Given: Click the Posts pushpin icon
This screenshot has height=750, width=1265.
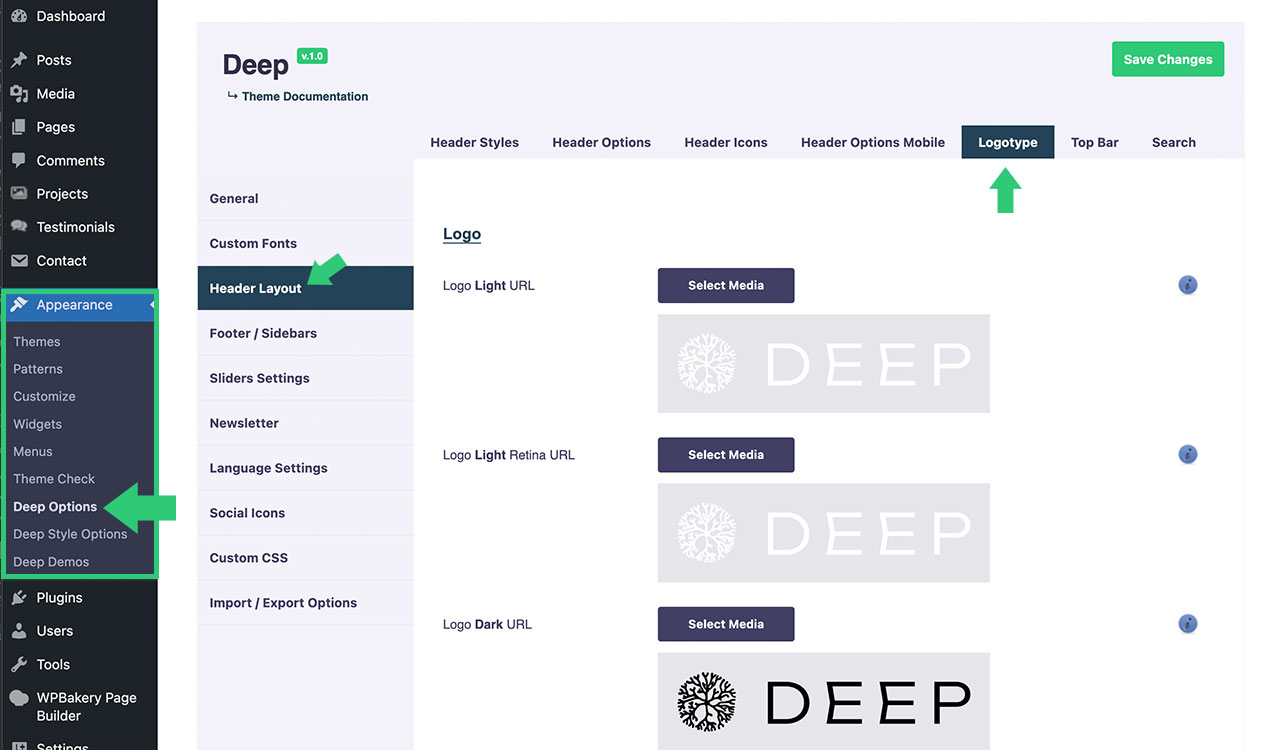Looking at the screenshot, I should point(18,60).
